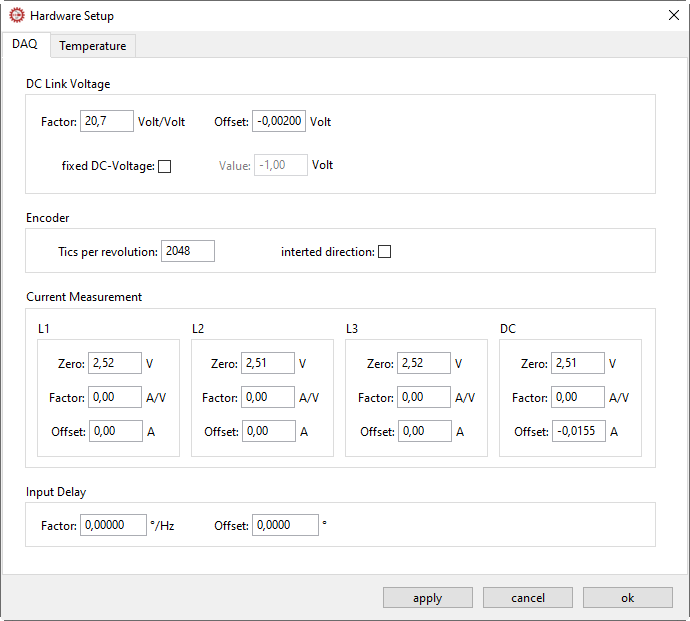This screenshot has width=690, height=621.
Task: Edit the DC Zero voltage field
Action: coord(578,363)
